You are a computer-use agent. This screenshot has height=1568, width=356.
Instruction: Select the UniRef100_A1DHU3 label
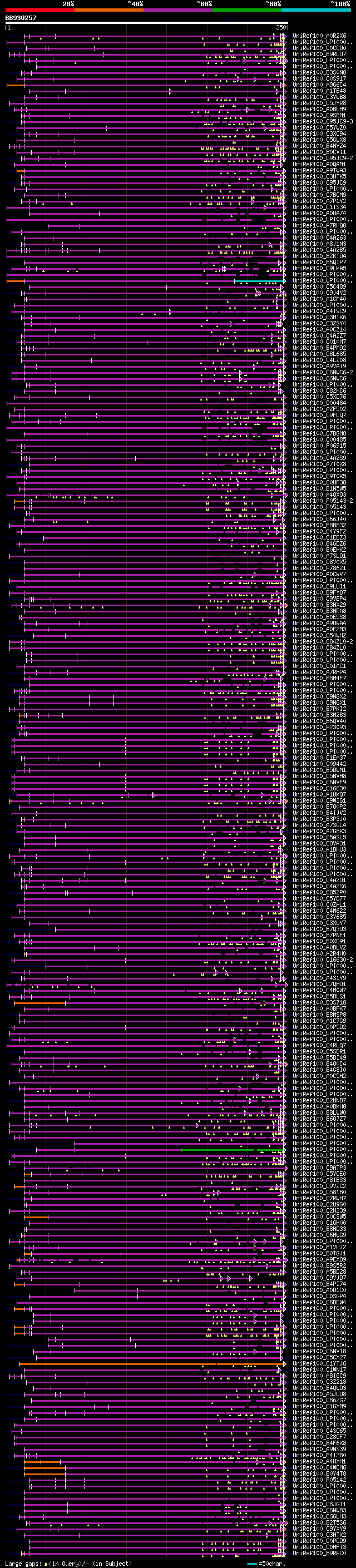[x=319, y=849]
